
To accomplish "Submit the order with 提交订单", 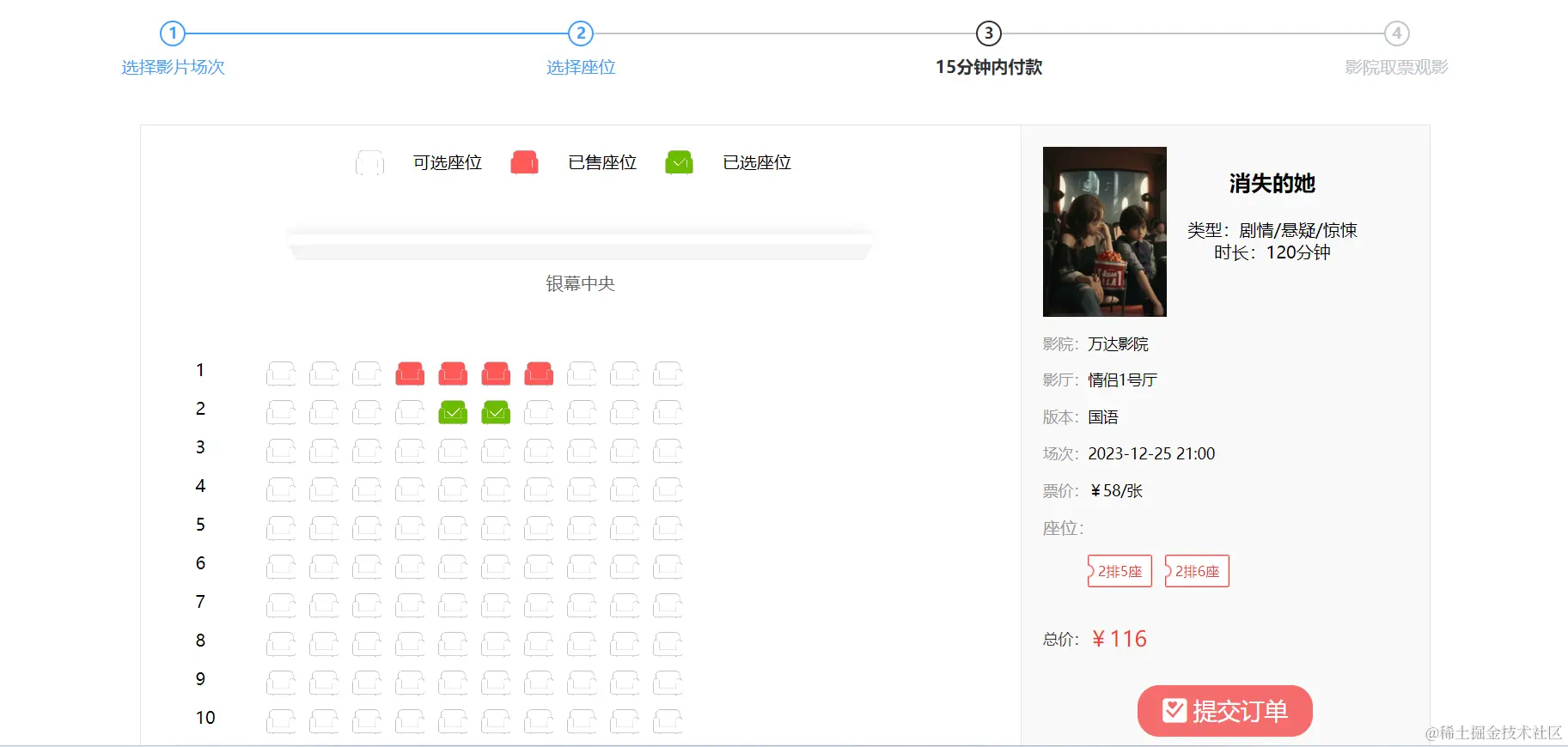I will click(x=1225, y=711).
